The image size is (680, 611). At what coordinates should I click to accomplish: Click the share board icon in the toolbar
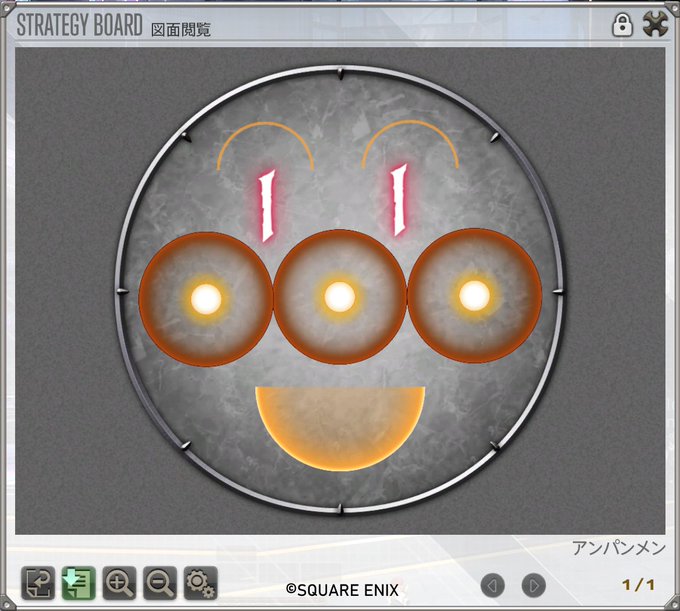38,583
